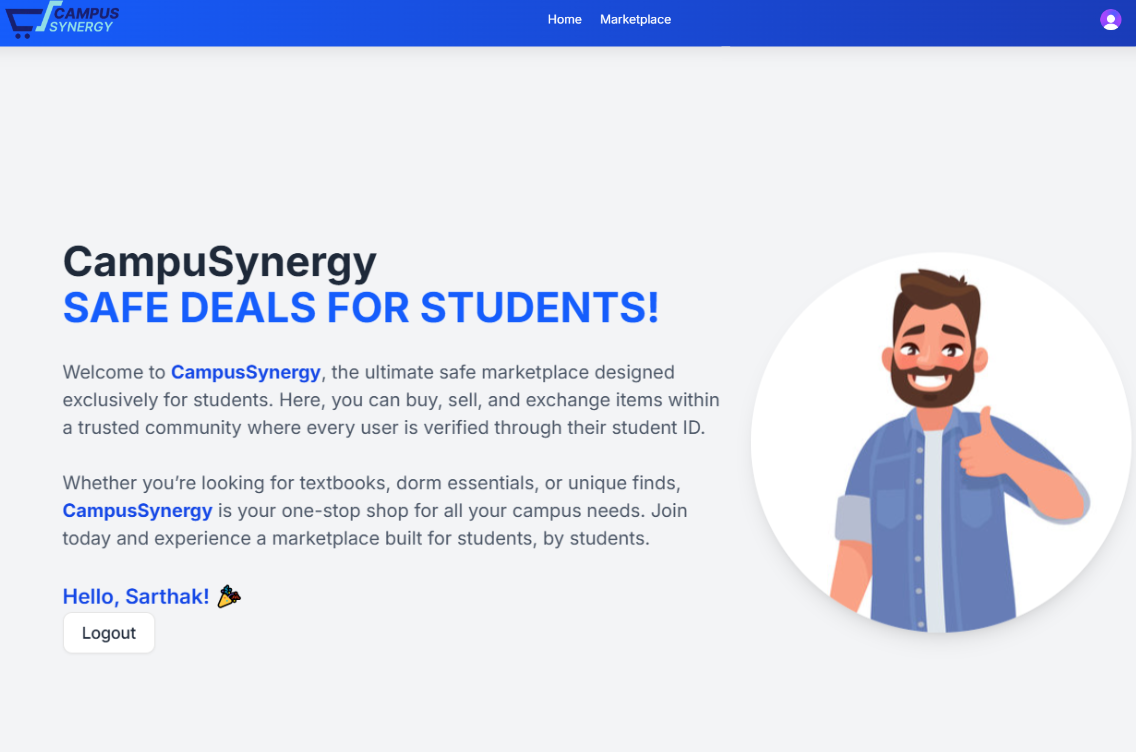Click the thumbs-up man illustration
1136x752 pixels.
[940, 443]
